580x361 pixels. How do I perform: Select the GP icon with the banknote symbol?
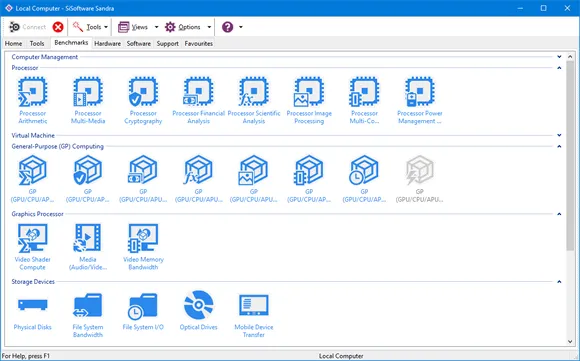coord(143,179)
